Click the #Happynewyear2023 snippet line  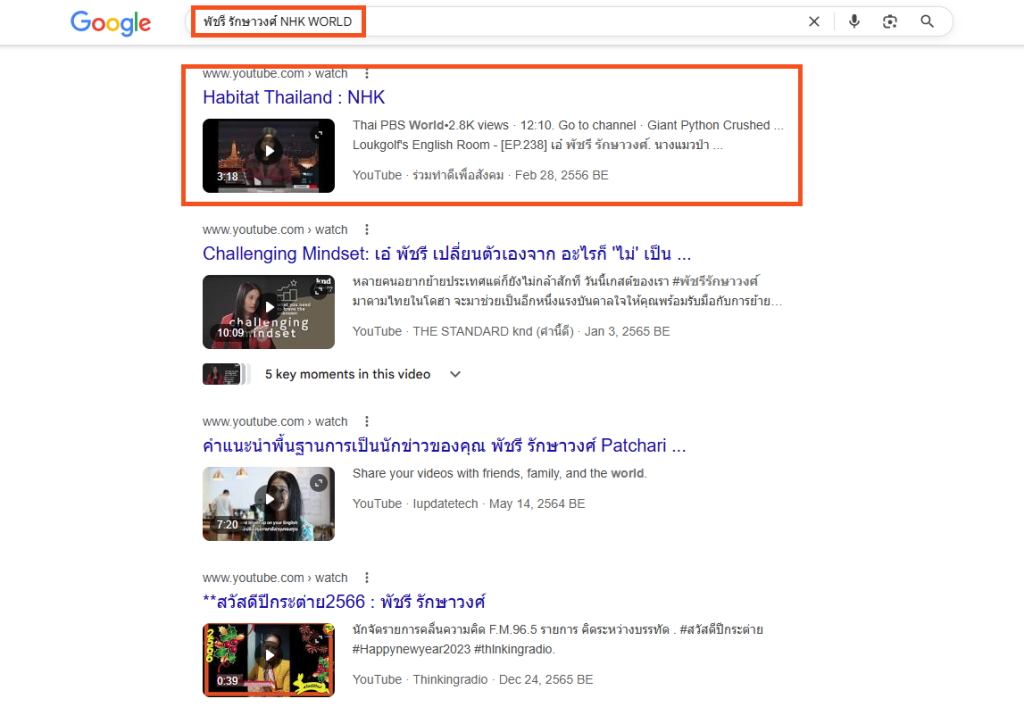coord(454,649)
